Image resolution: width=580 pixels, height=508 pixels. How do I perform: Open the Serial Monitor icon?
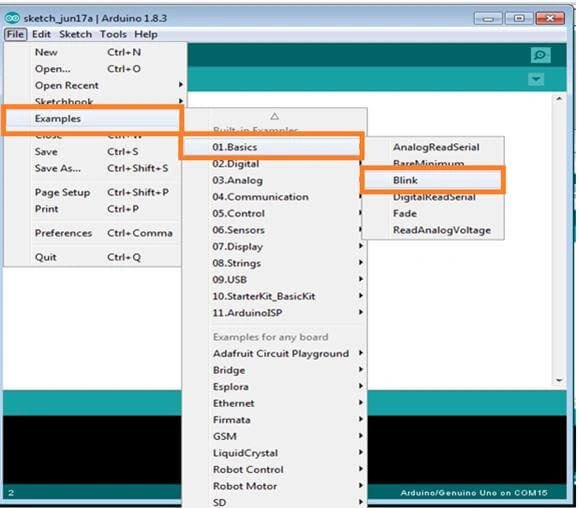(540, 55)
